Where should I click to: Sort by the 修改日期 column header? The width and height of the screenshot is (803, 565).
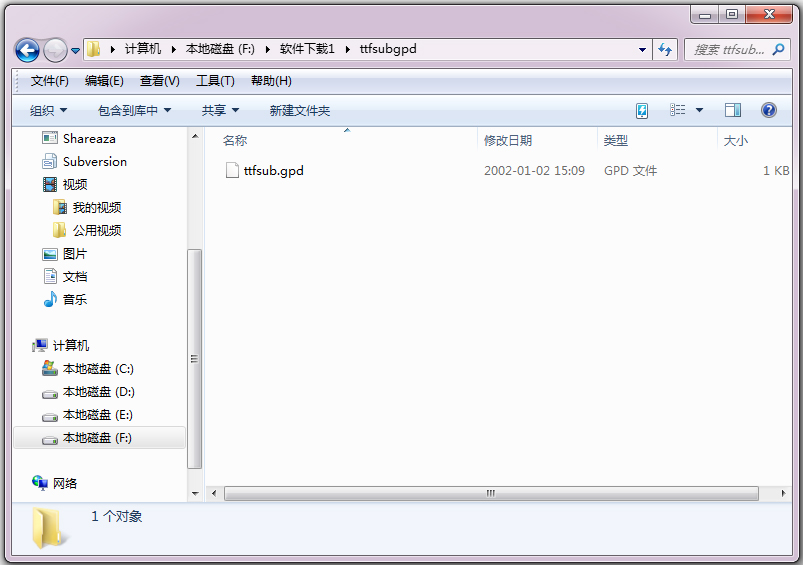click(537, 140)
